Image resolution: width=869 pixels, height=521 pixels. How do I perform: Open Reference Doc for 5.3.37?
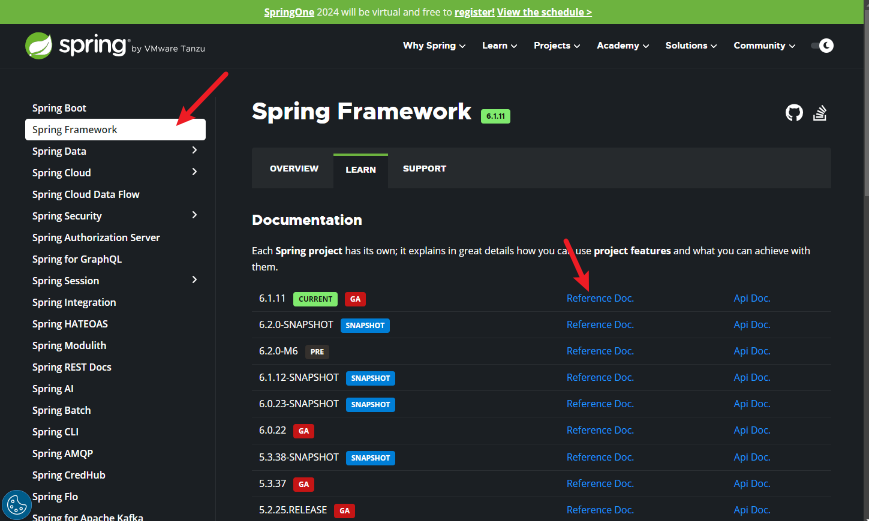coord(600,484)
